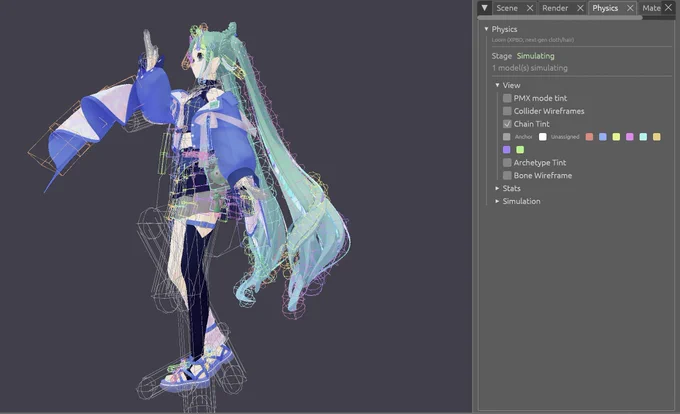Enable the PMX mode tint checkbox
The height and width of the screenshot is (414, 680).
pos(507,98)
